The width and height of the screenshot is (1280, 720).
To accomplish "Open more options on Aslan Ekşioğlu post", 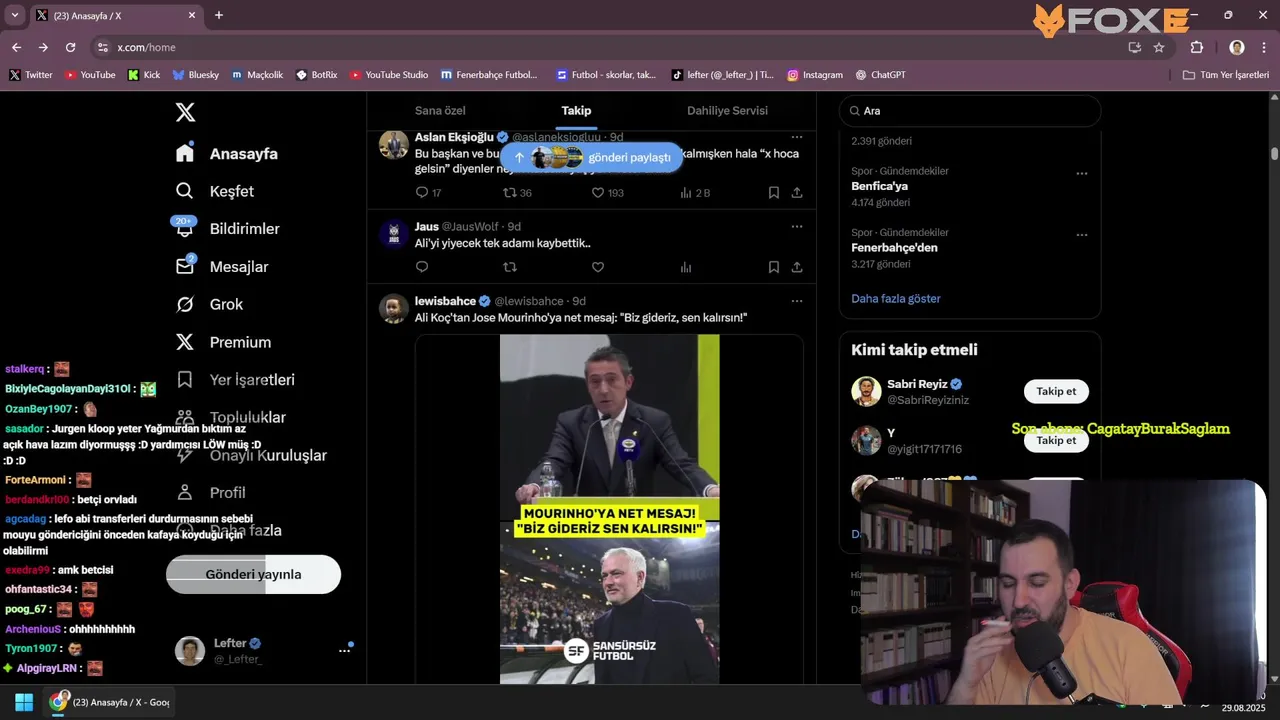I will (x=797, y=137).
